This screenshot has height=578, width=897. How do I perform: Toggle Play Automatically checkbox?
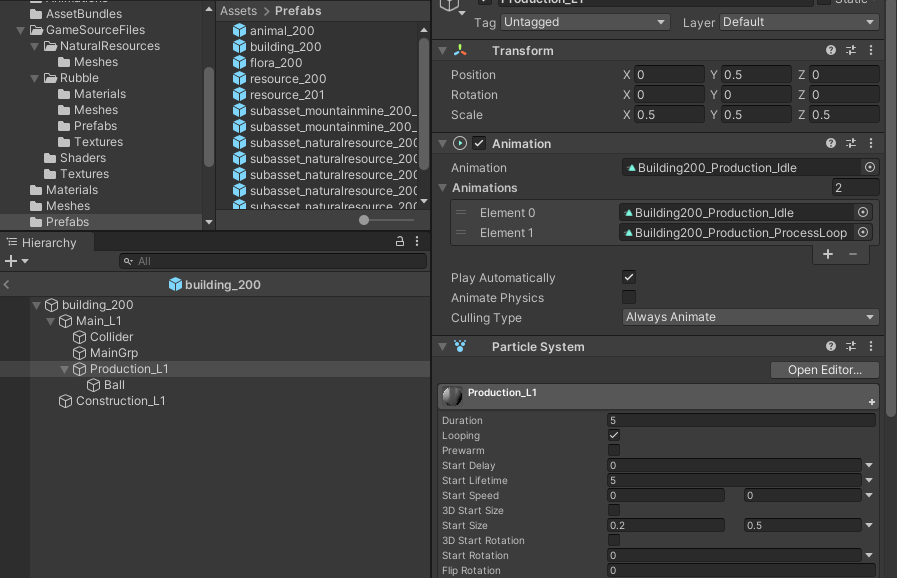click(x=629, y=277)
